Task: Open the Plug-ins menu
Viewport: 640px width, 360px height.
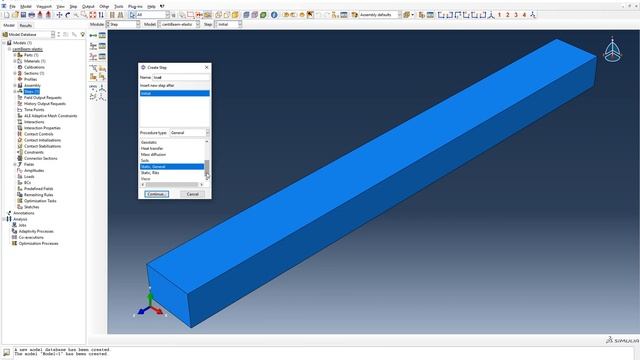Action: [x=135, y=7]
